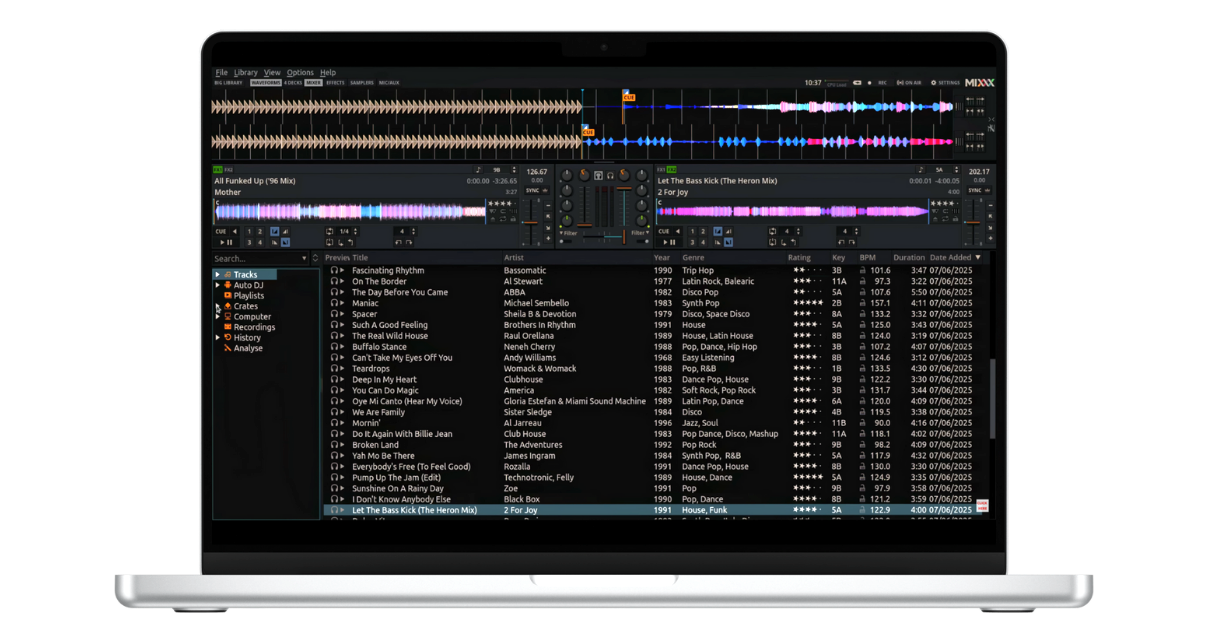The width and height of the screenshot is (1208, 642).
Task: Open Mixxx settings with the gear icon
Action: click(934, 82)
